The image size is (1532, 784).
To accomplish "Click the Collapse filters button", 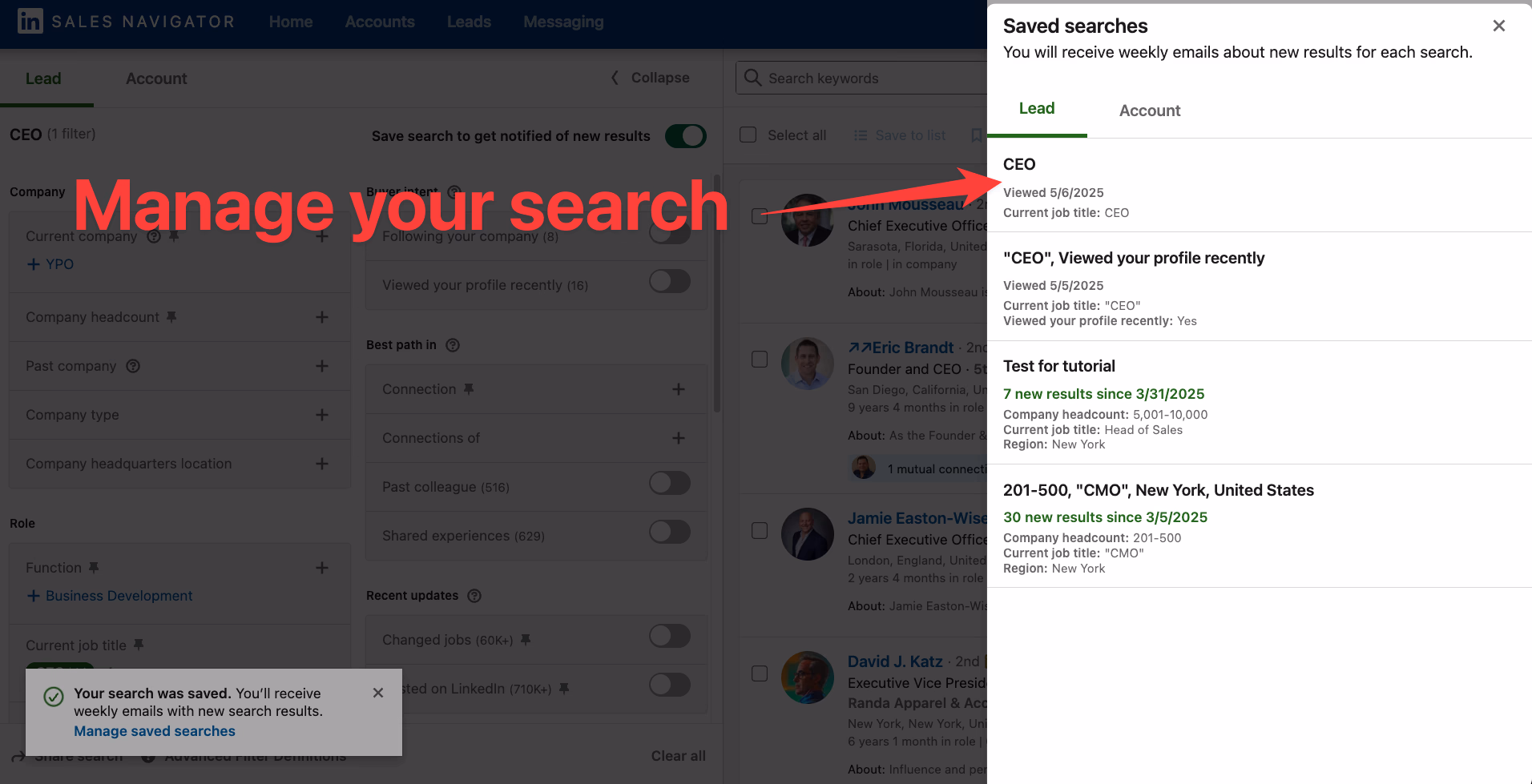I will tap(651, 78).
